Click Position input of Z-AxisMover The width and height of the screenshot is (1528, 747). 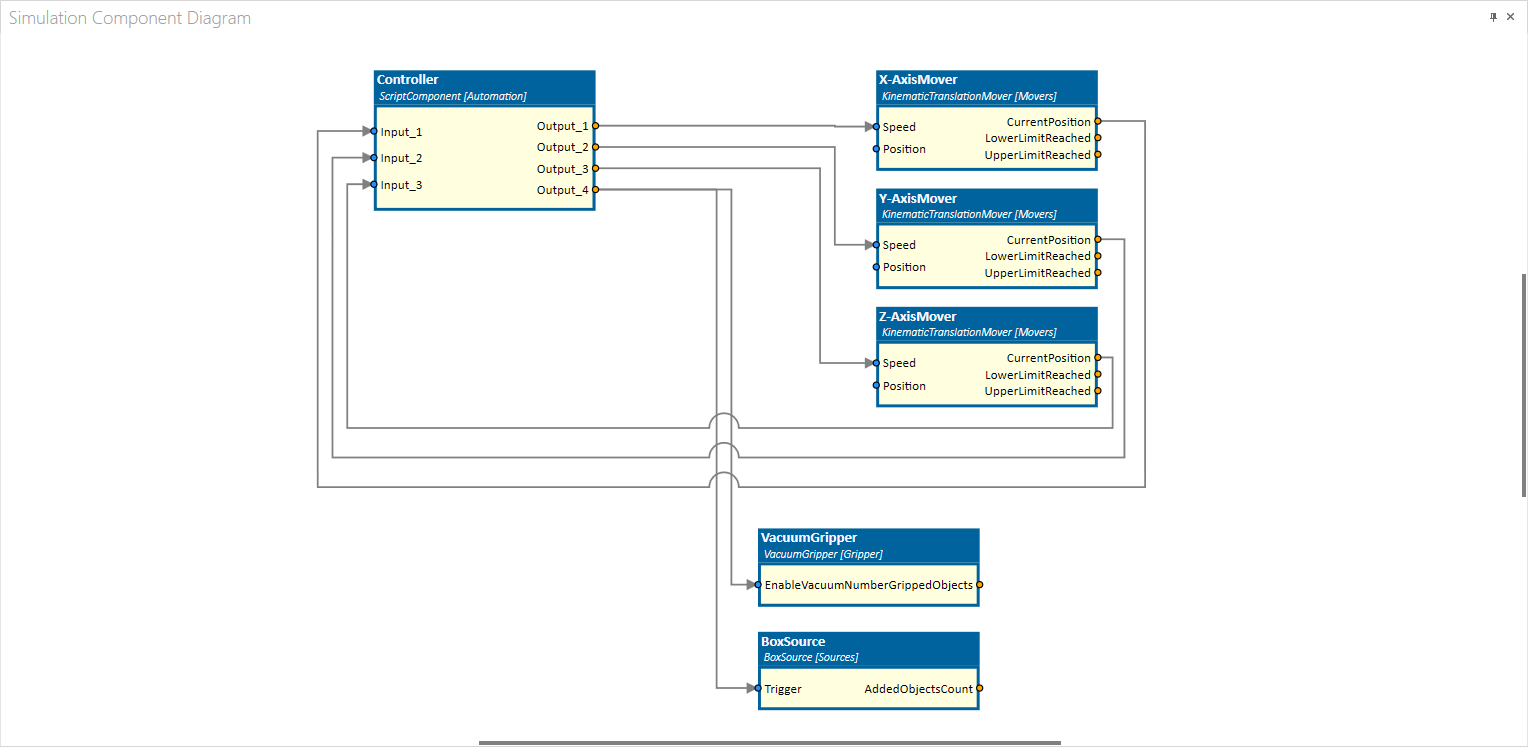876,386
